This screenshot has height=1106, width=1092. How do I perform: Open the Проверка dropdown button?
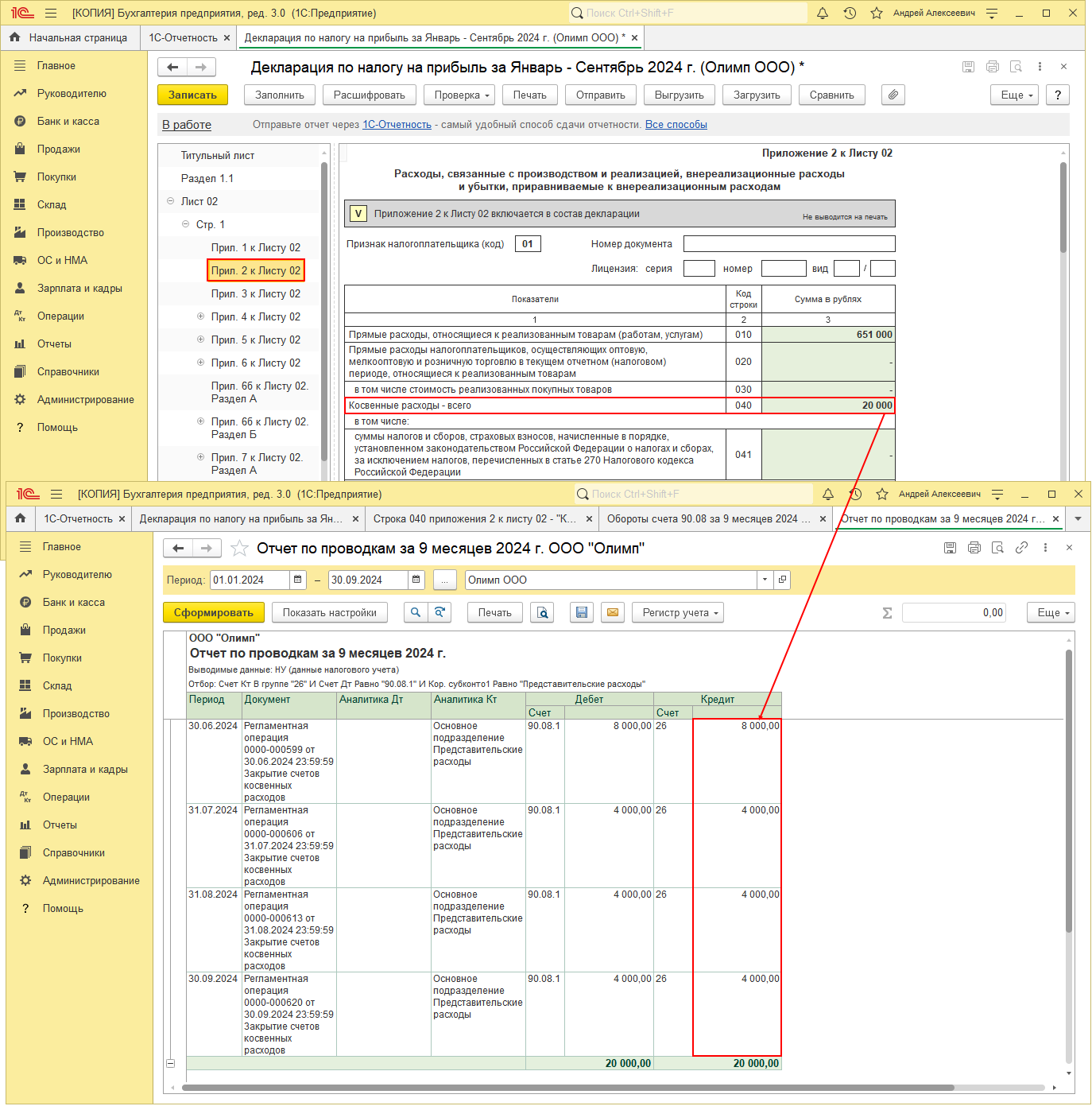(460, 95)
